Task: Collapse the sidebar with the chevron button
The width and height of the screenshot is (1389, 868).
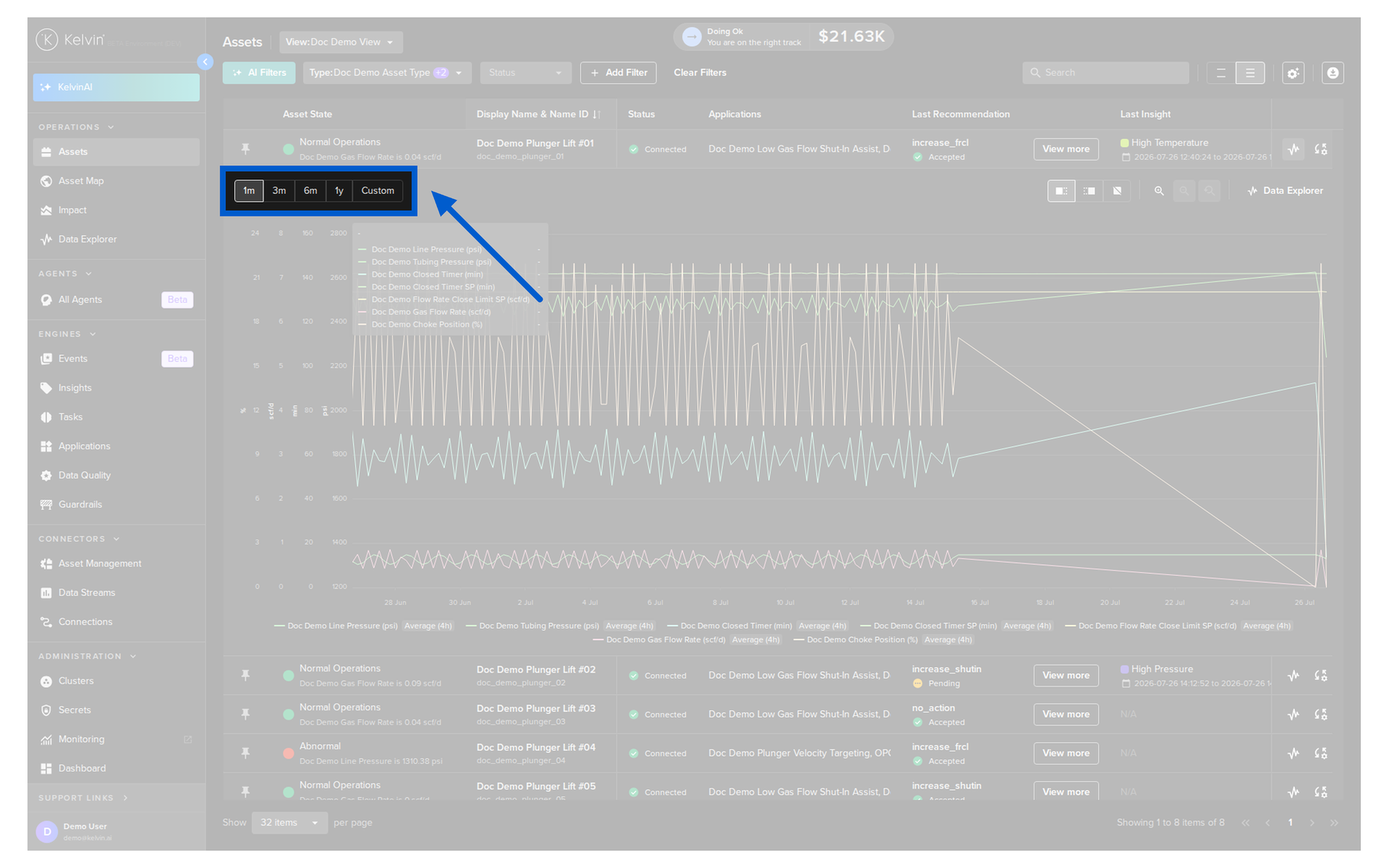Action: 205,62
